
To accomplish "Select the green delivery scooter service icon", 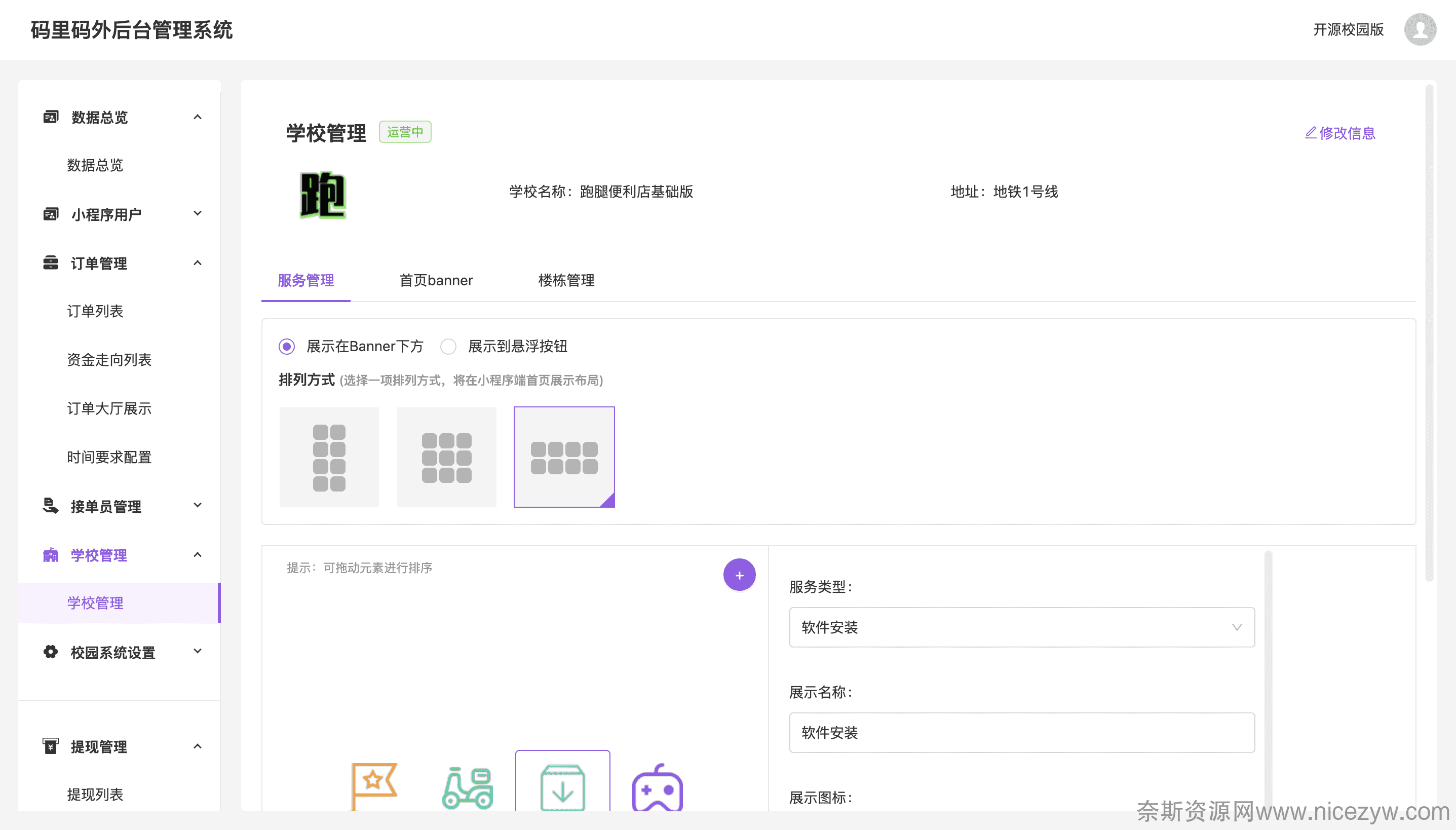I will pyautogui.click(x=467, y=788).
